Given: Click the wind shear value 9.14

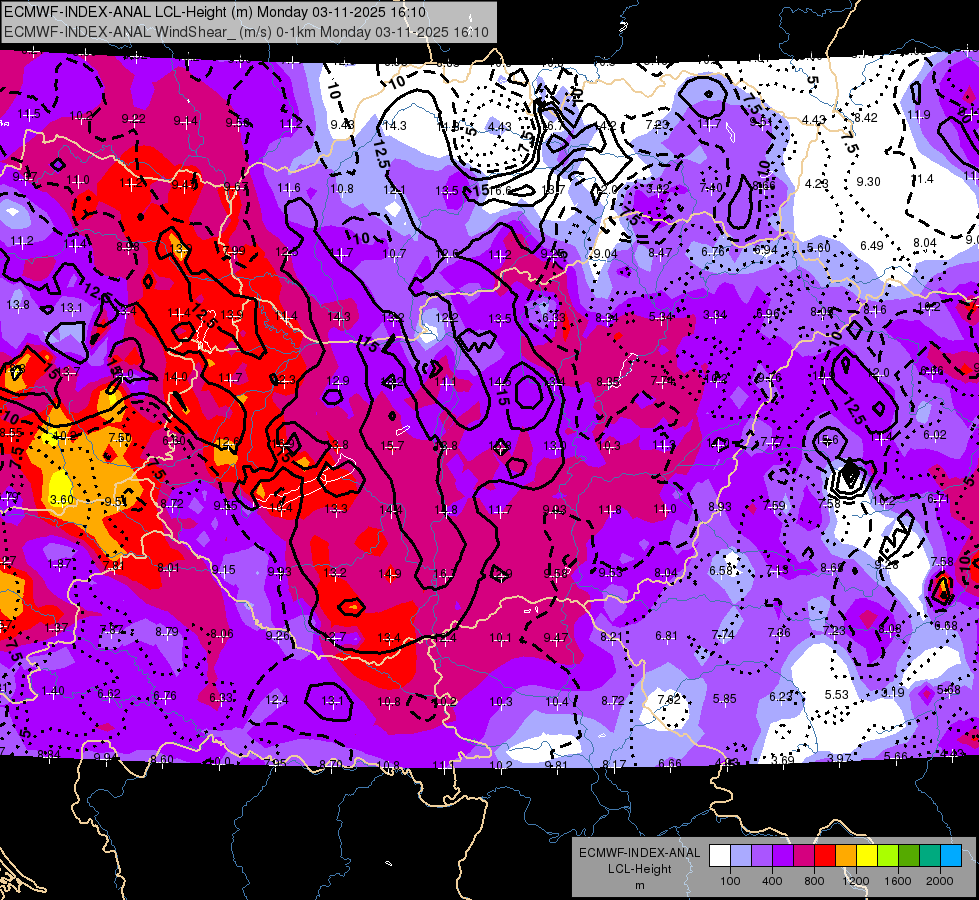Looking at the screenshot, I should [x=185, y=121].
